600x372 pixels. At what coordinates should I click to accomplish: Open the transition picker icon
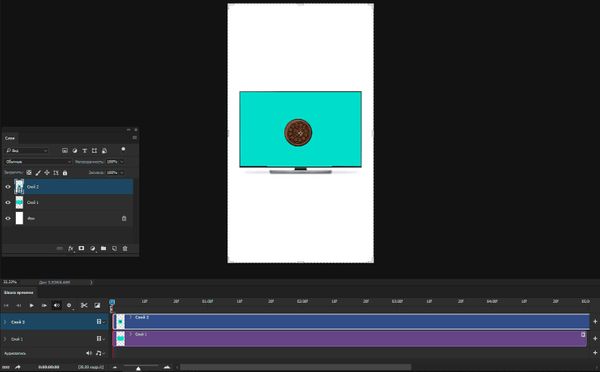pyautogui.click(x=97, y=305)
